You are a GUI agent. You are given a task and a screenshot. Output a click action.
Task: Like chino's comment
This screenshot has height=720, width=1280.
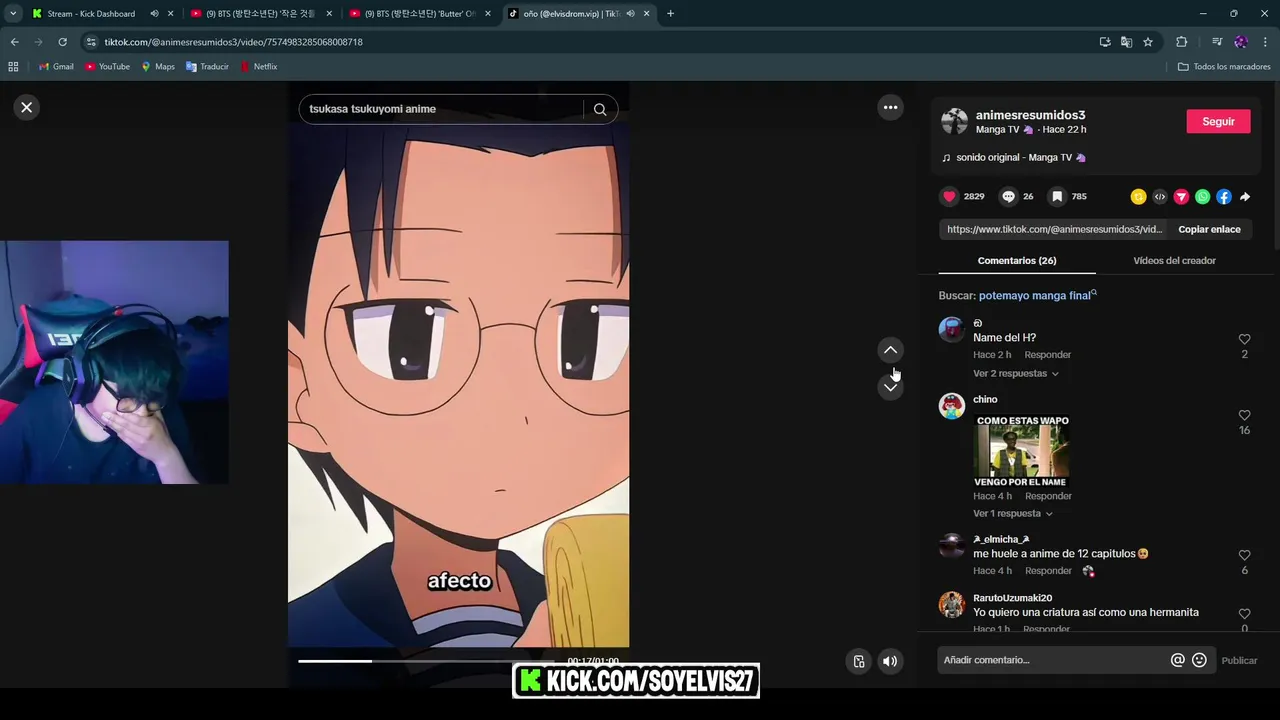pyautogui.click(x=1244, y=415)
